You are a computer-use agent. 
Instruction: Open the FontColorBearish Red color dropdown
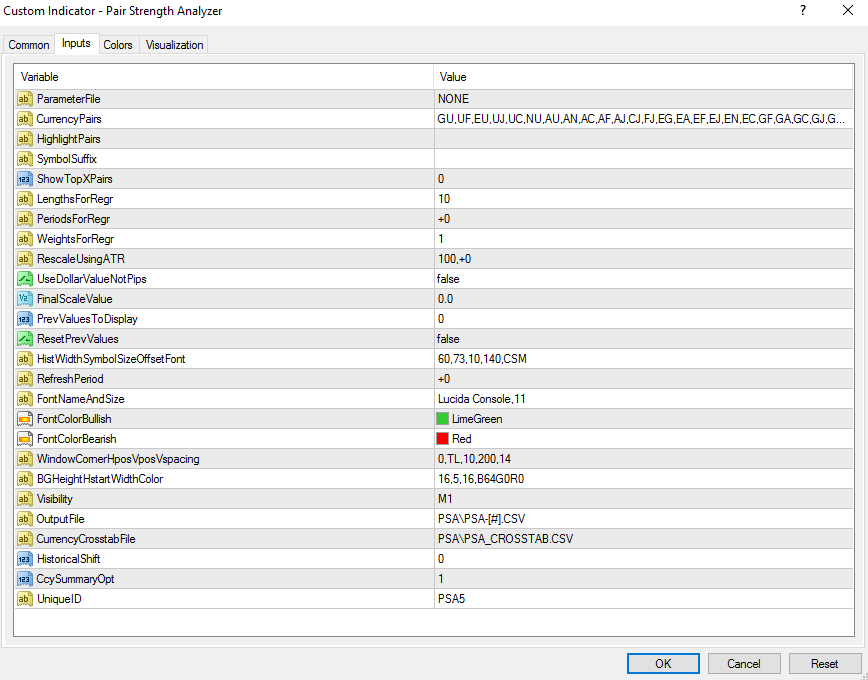(640, 439)
